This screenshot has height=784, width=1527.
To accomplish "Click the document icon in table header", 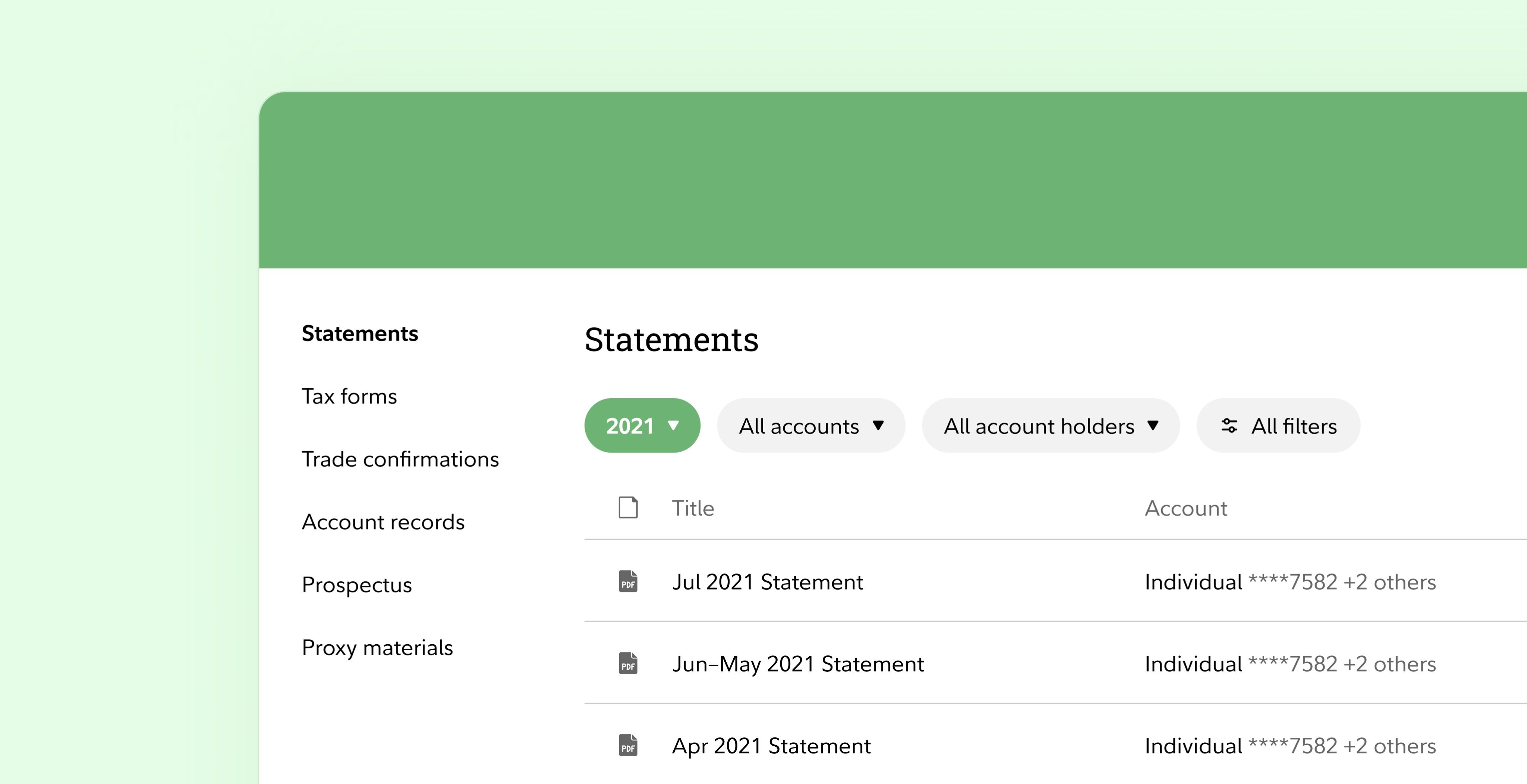I will (x=628, y=508).
